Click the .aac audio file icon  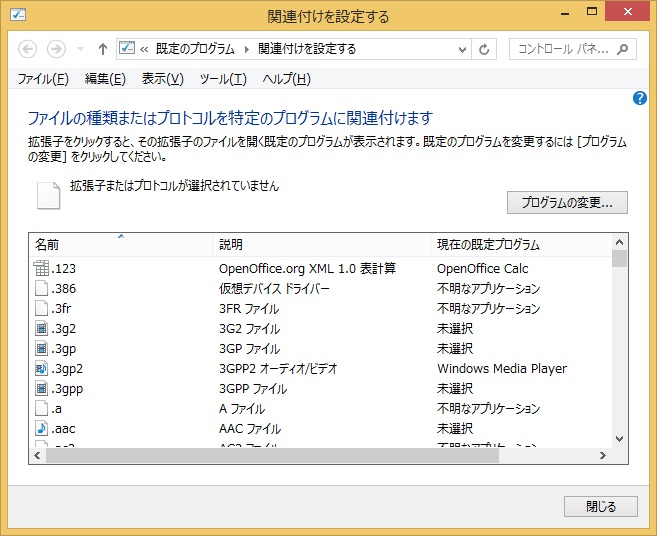tap(41, 428)
